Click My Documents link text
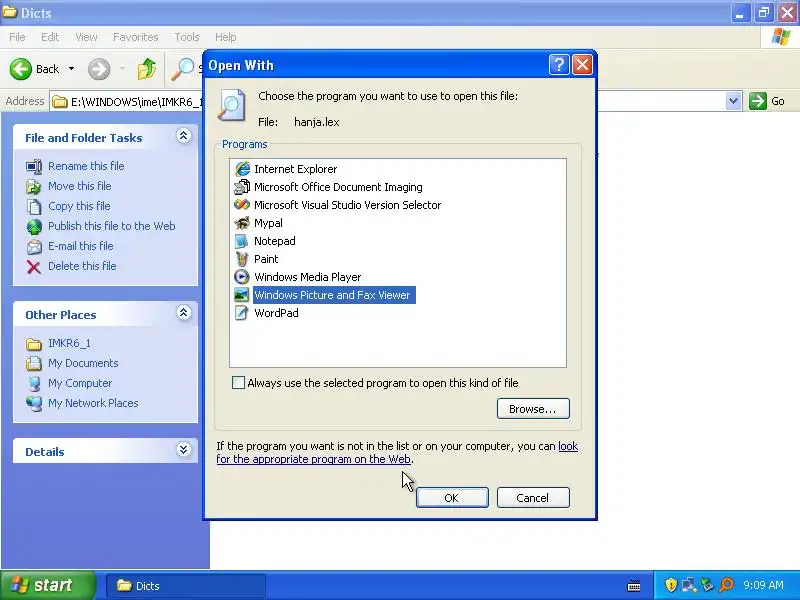The image size is (800, 600). [83, 363]
